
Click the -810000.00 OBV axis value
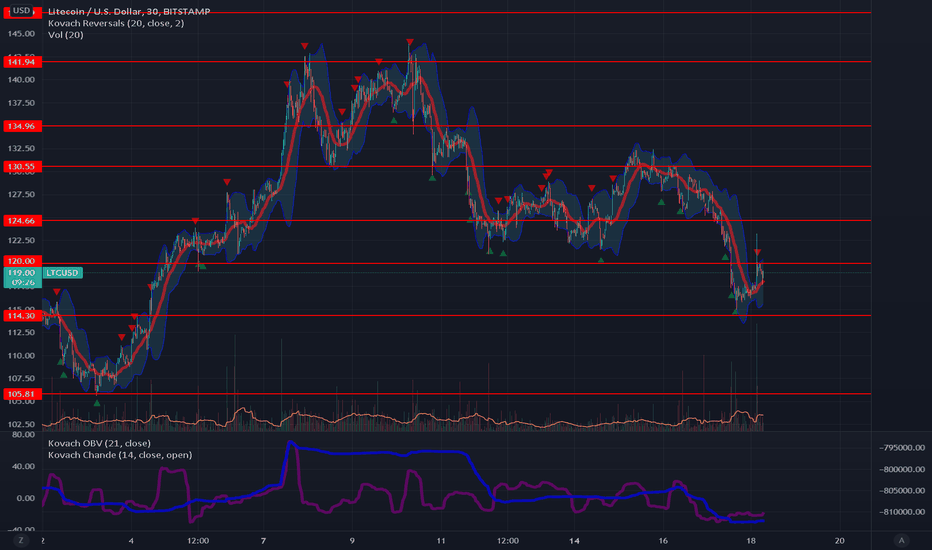click(902, 512)
